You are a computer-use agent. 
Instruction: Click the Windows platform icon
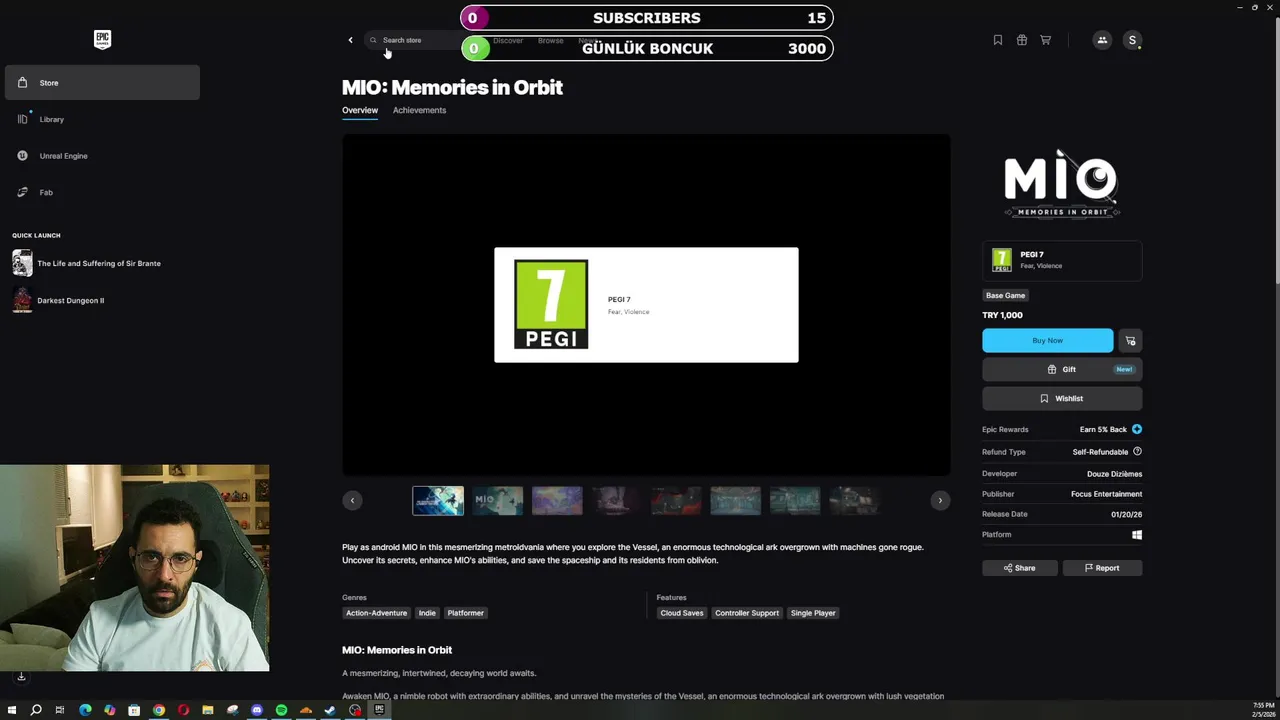click(x=1137, y=534)
